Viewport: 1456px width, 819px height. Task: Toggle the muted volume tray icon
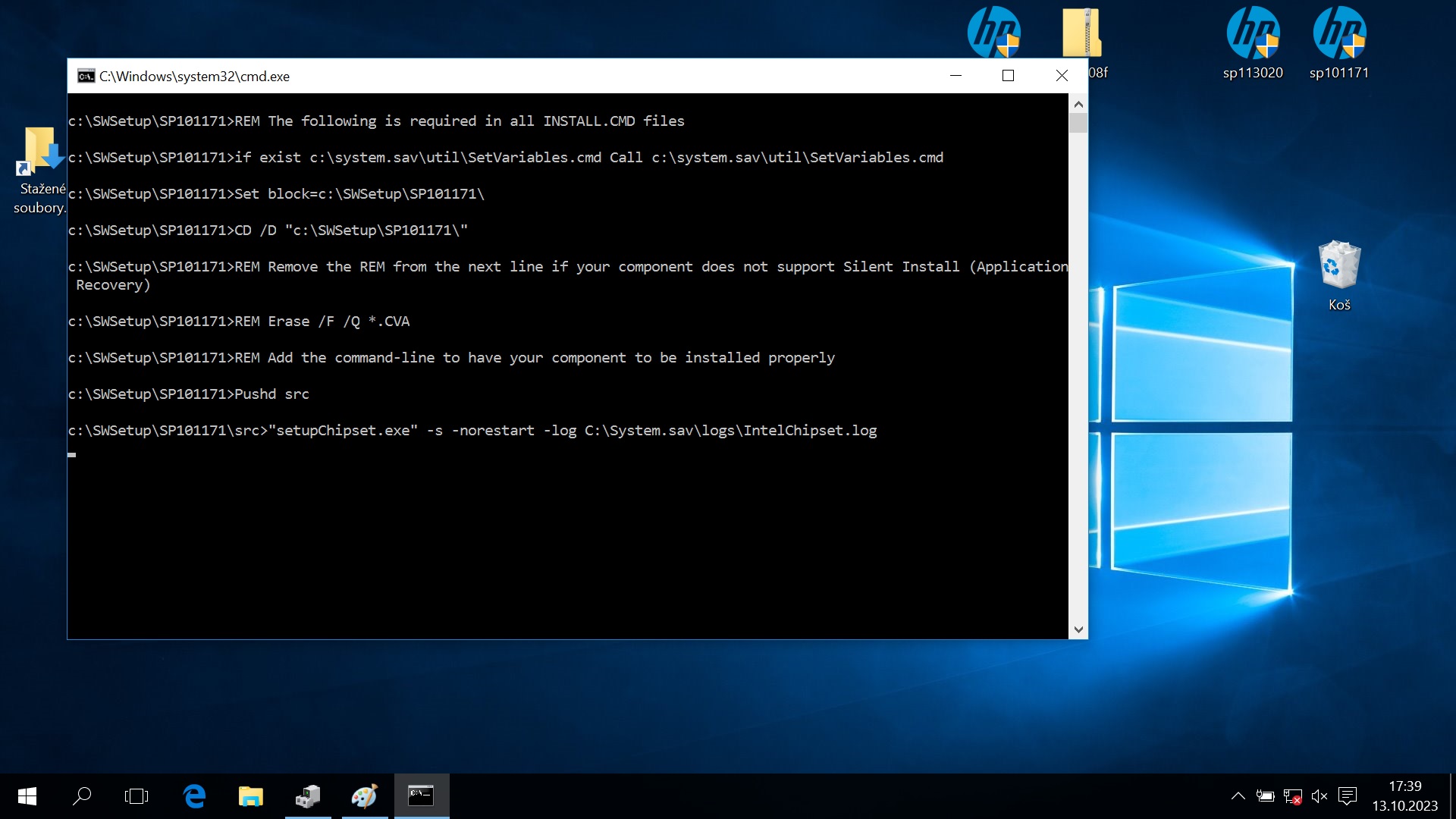pos(1319,796)
